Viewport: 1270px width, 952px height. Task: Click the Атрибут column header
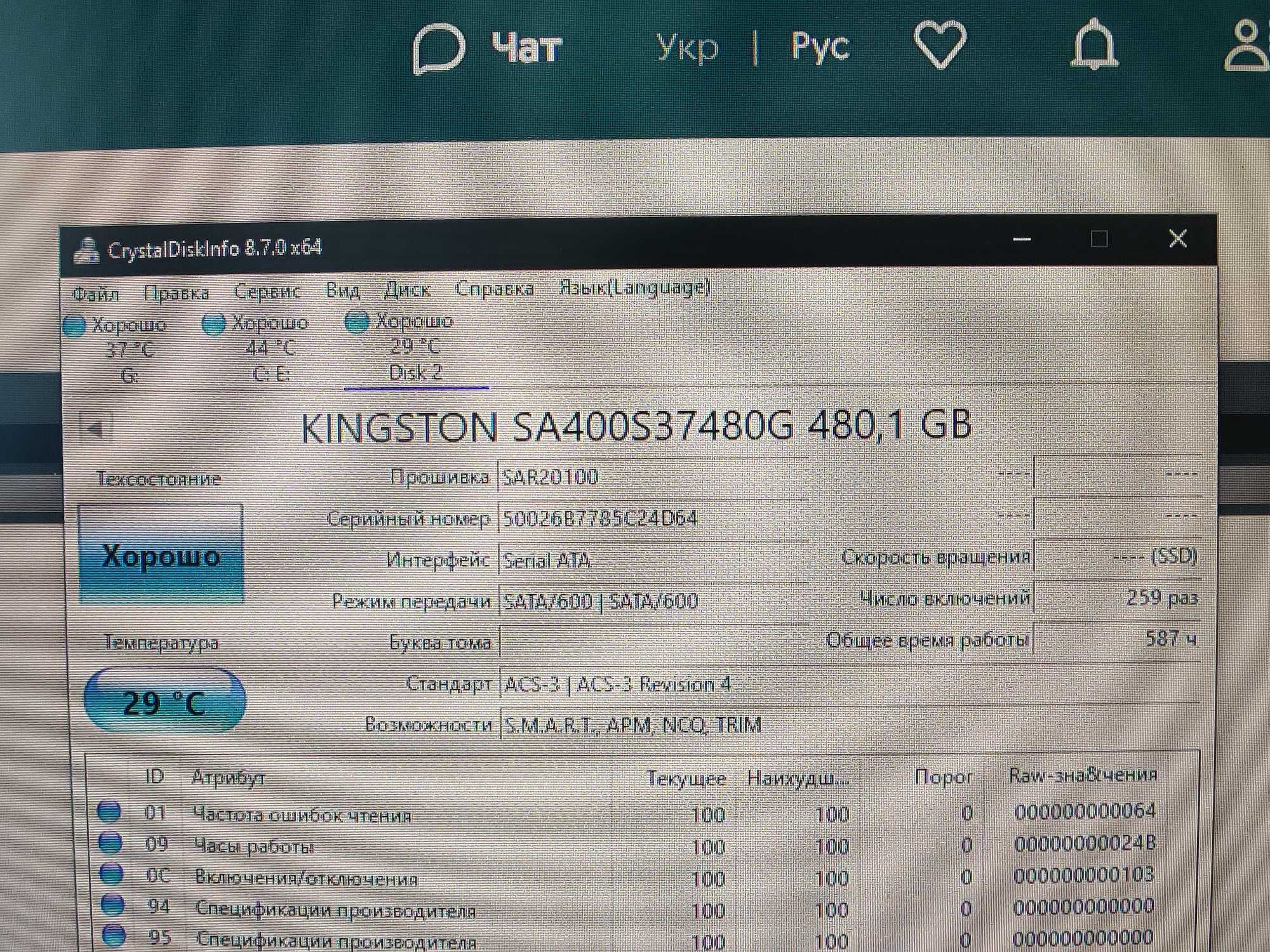pos(229,777)
